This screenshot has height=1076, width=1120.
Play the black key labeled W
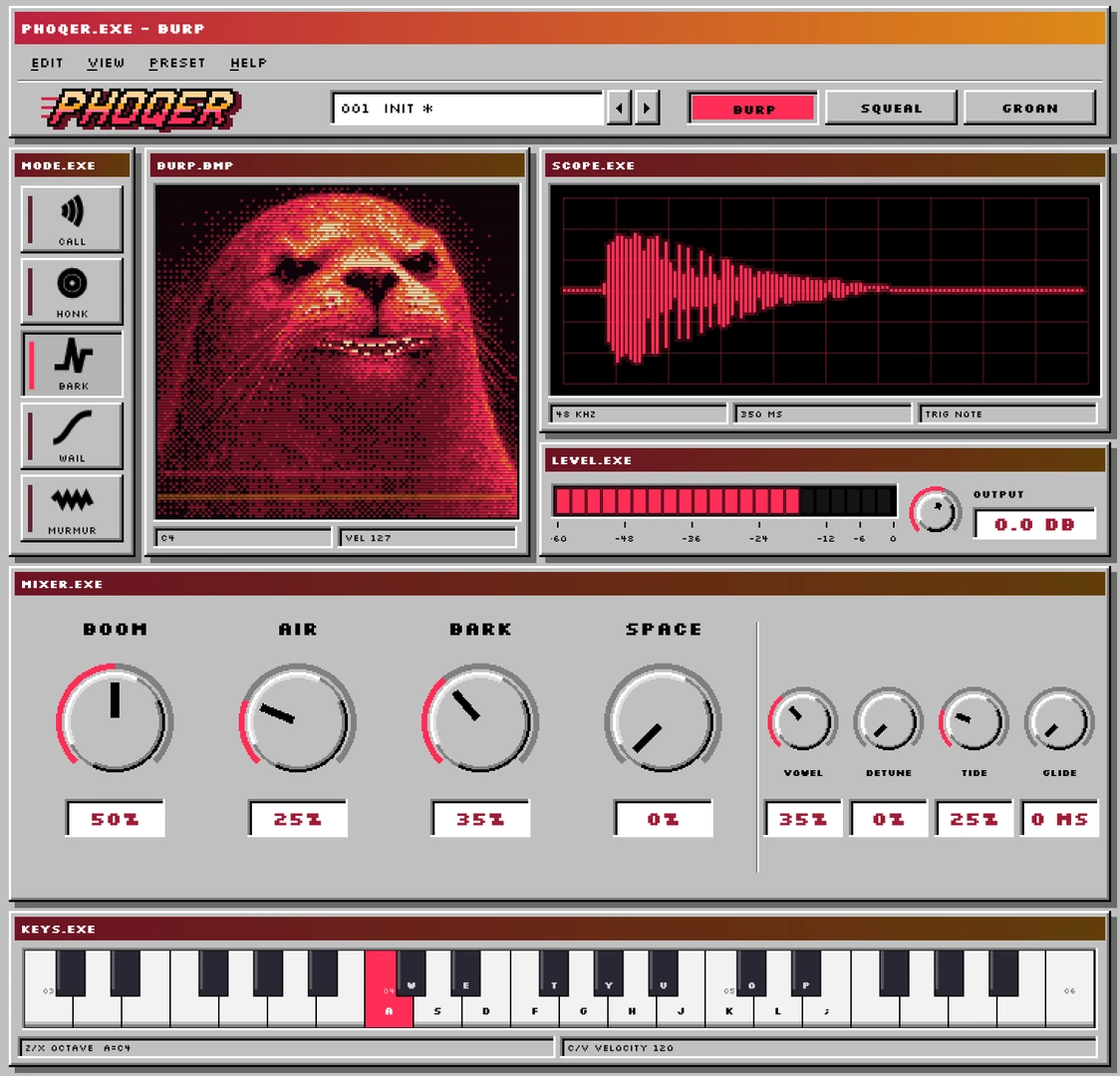point(412,973)
